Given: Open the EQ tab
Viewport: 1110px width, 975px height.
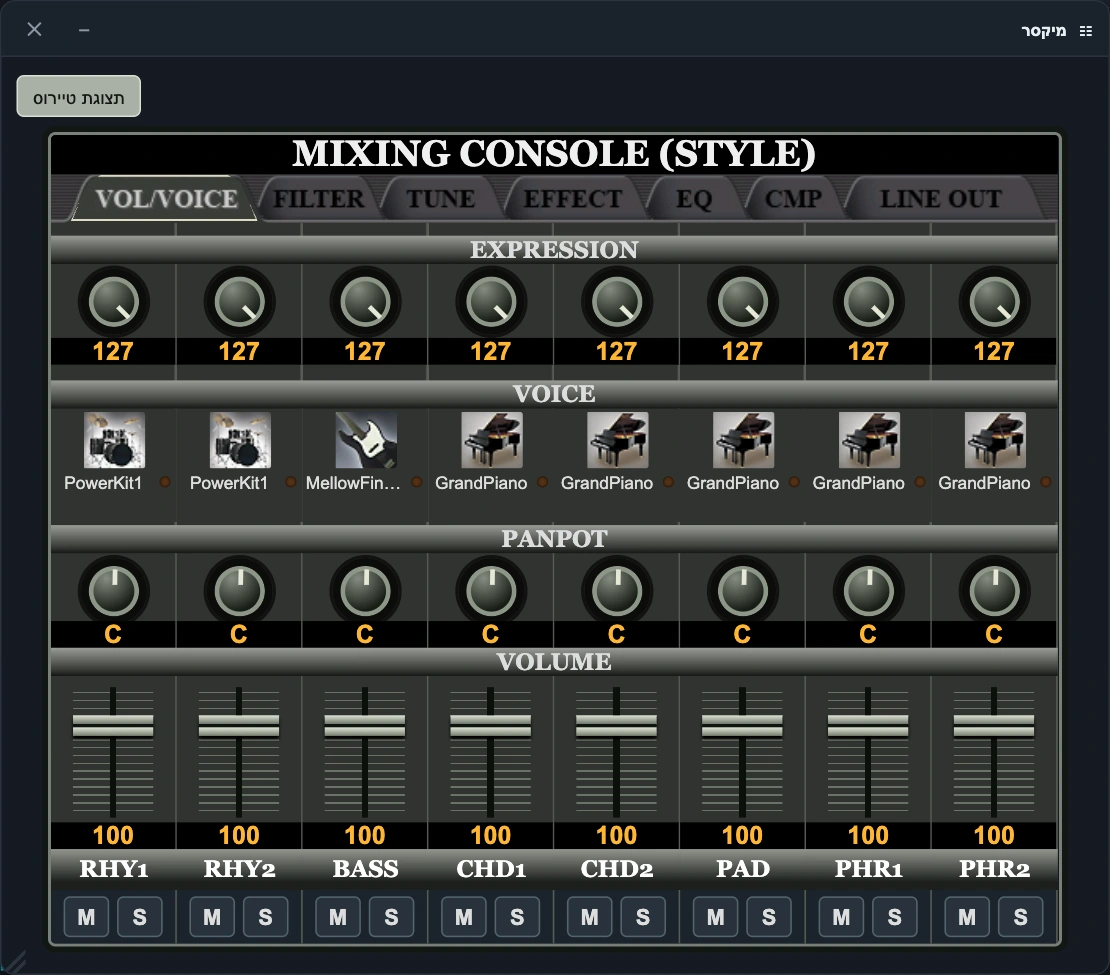Looking at the screenshot, I should (694, 199).
